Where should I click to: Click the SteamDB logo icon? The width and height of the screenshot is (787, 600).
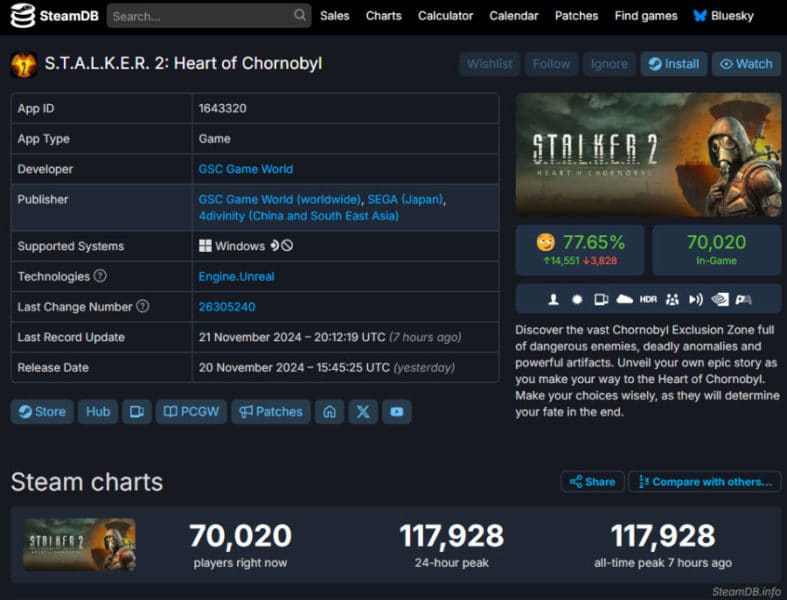(x=23, y=16)
